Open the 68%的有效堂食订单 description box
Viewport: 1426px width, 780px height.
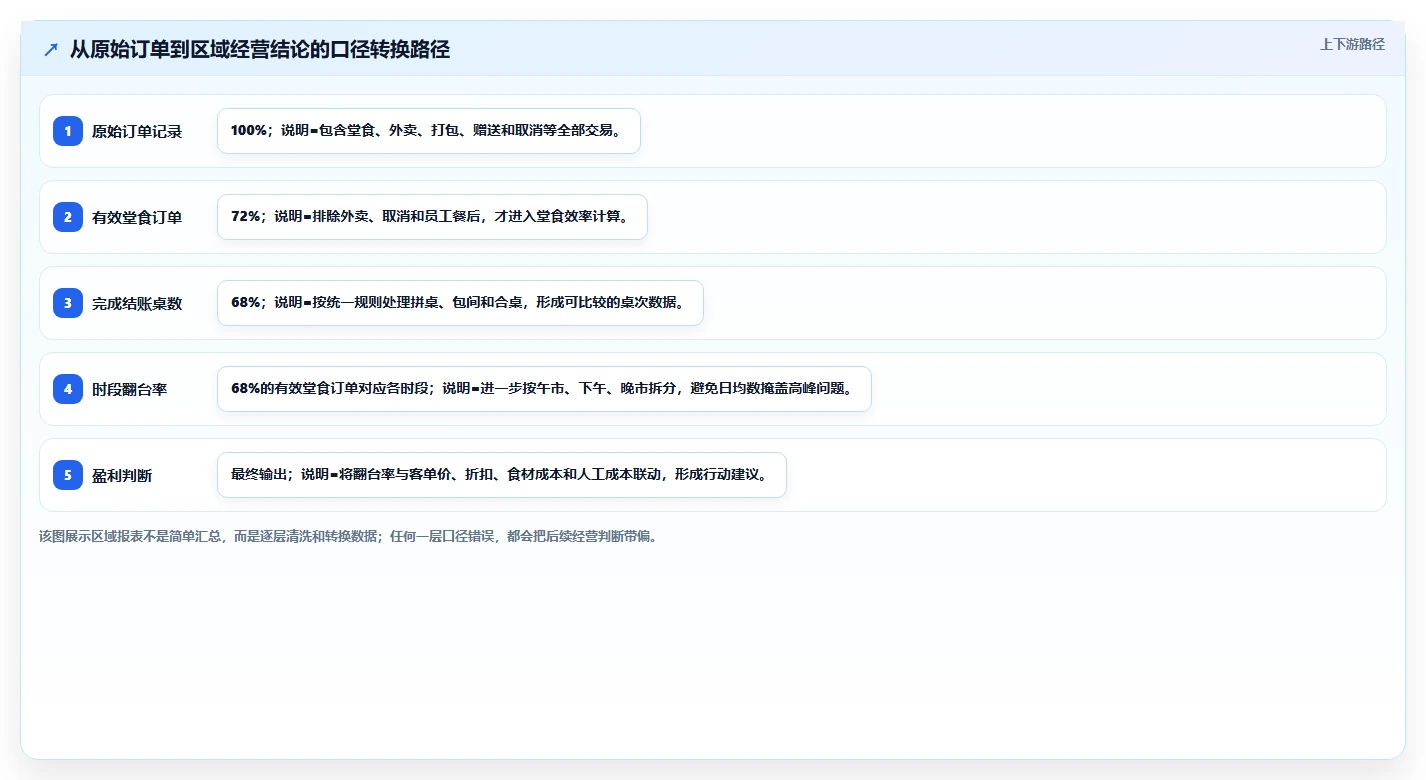(544, 389)
